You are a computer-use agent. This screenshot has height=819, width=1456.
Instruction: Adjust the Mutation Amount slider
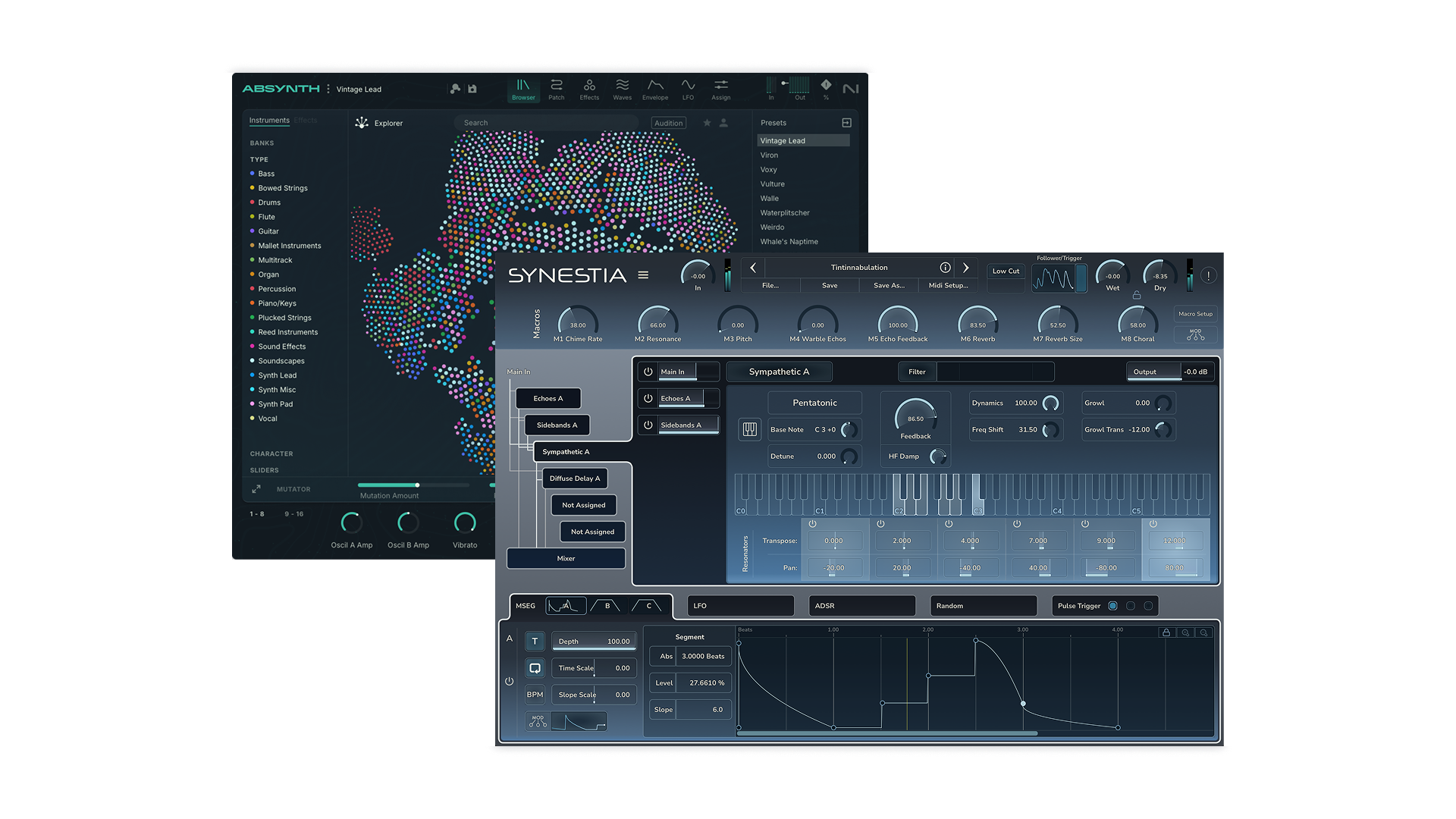point(416,485)
